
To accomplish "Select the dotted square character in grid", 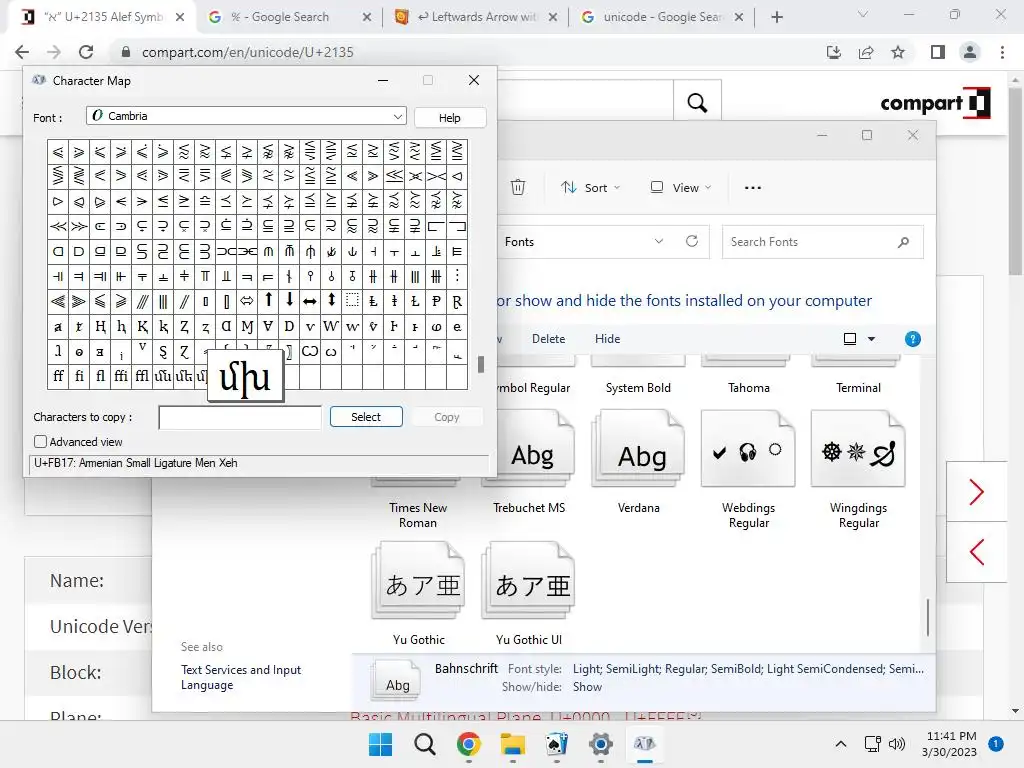I will point(352,300).
